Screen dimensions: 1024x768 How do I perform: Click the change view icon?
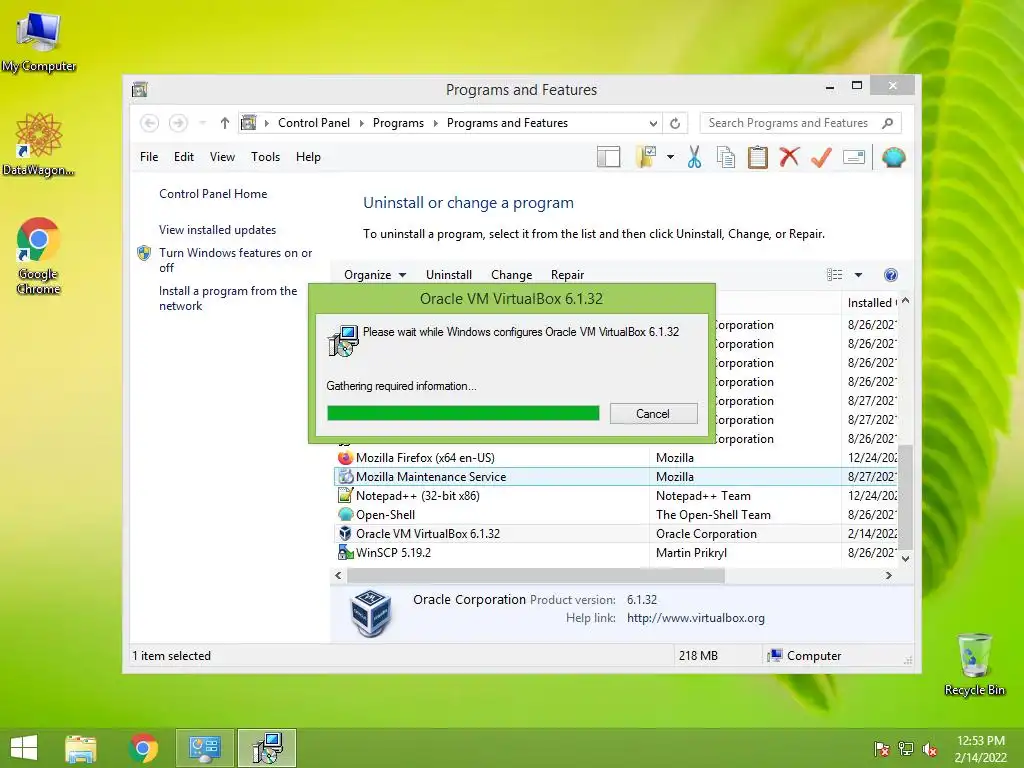coord(835,275)
